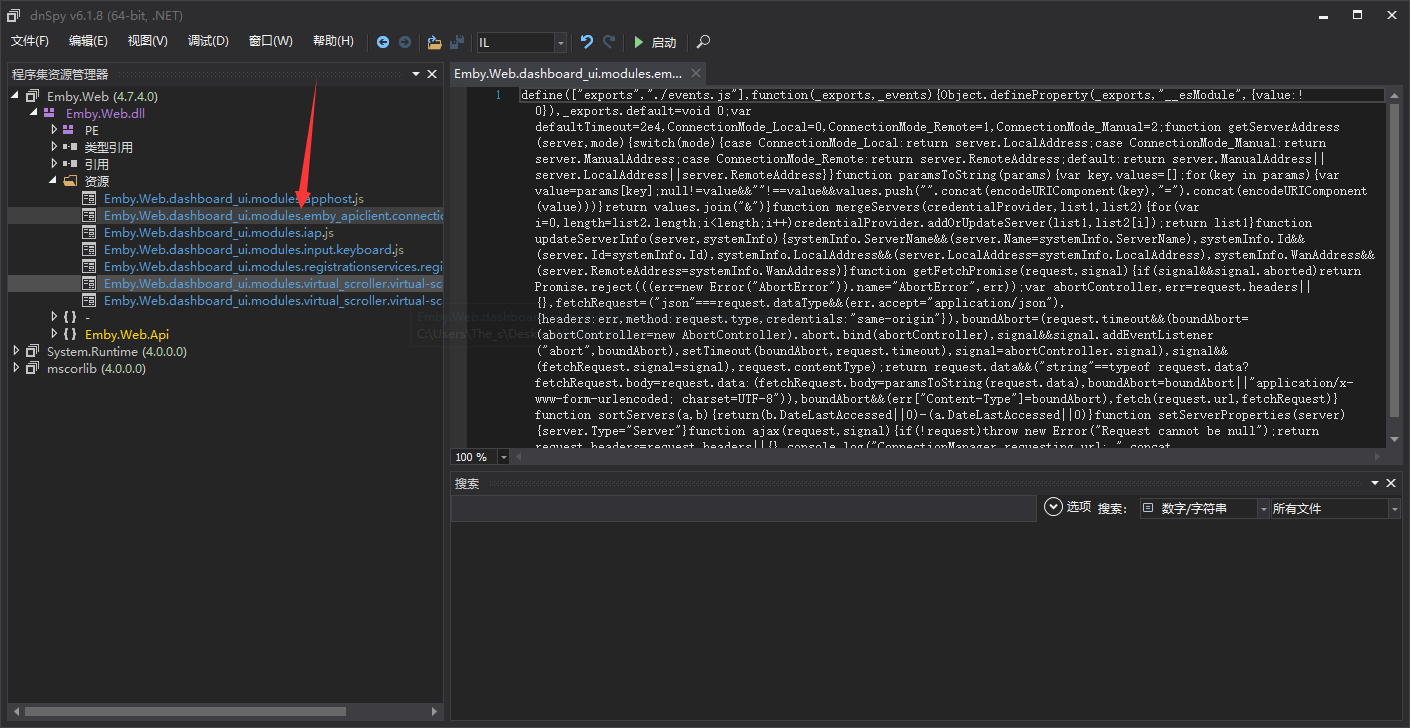Screen dimensions: 1410x728
Task: Open the IL language dropdown
Action: click(x=560, y=42)
